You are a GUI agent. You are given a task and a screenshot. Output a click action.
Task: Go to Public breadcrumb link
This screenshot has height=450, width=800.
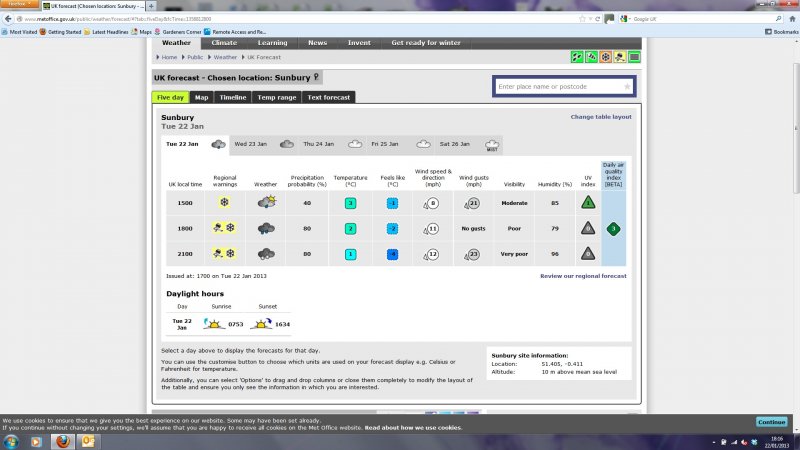(195, 57)
